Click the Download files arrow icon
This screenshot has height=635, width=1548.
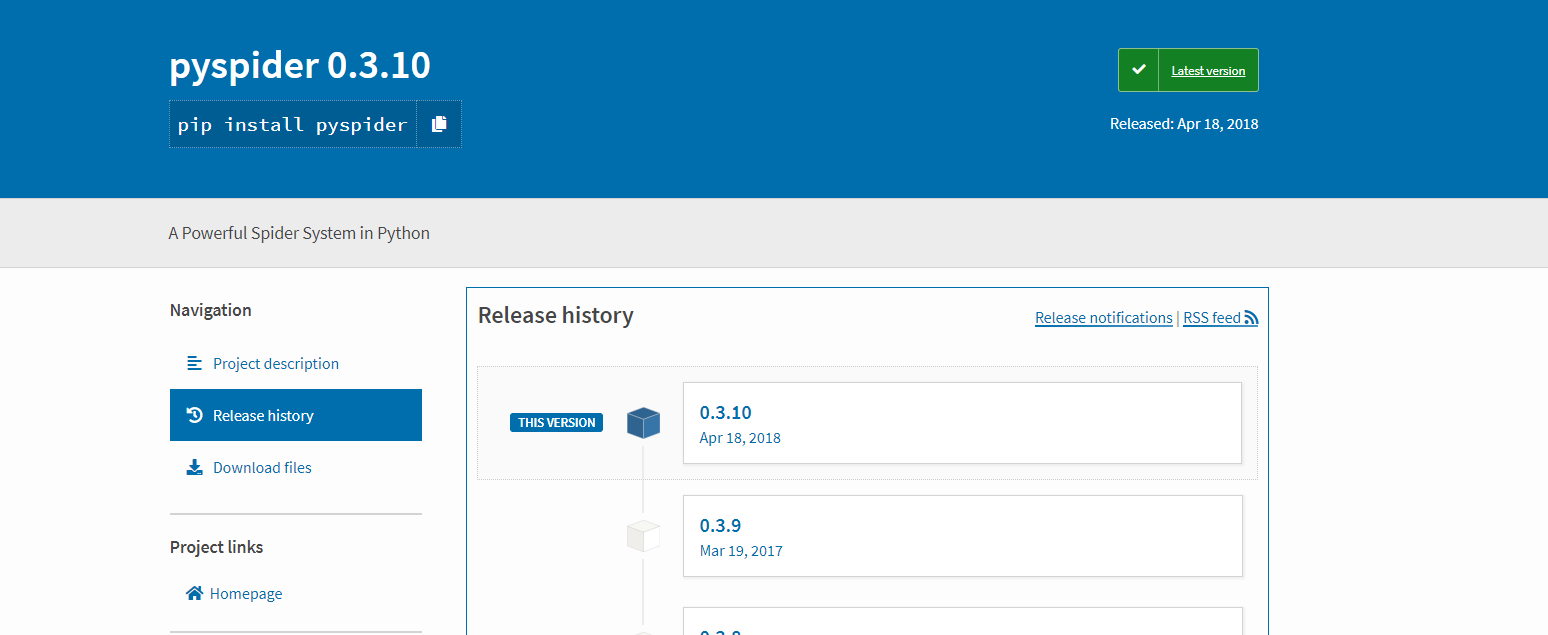pyautogui.click(x=195, y=467)
